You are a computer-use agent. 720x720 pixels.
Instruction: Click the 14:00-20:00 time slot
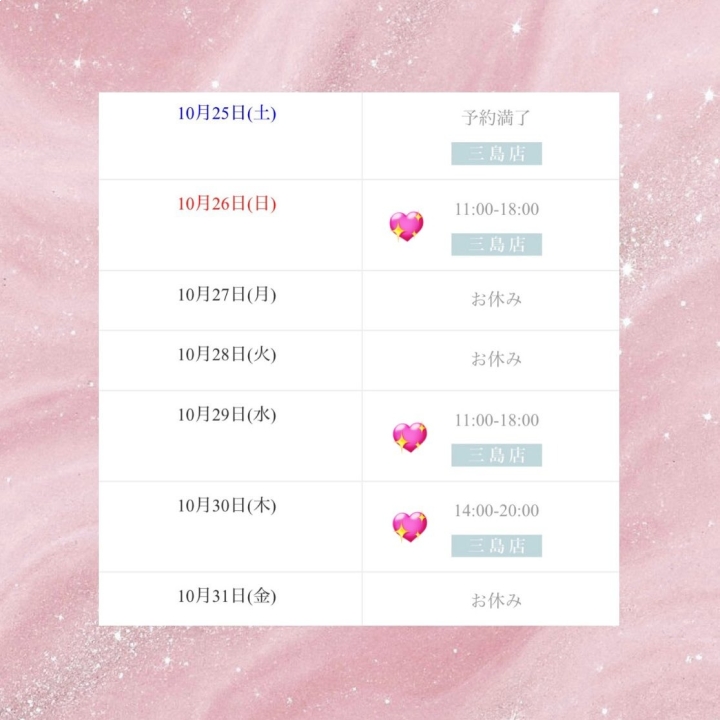click(x=496, y=511)
